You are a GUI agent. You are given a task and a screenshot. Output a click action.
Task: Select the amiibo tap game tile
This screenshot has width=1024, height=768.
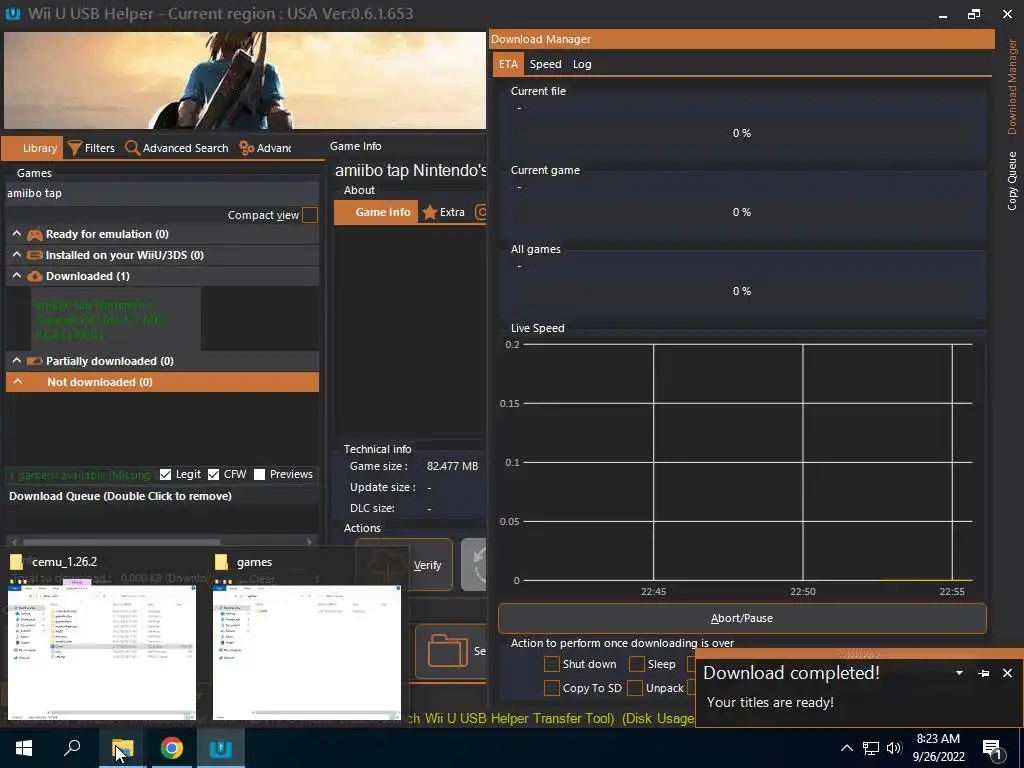(116, 319)
